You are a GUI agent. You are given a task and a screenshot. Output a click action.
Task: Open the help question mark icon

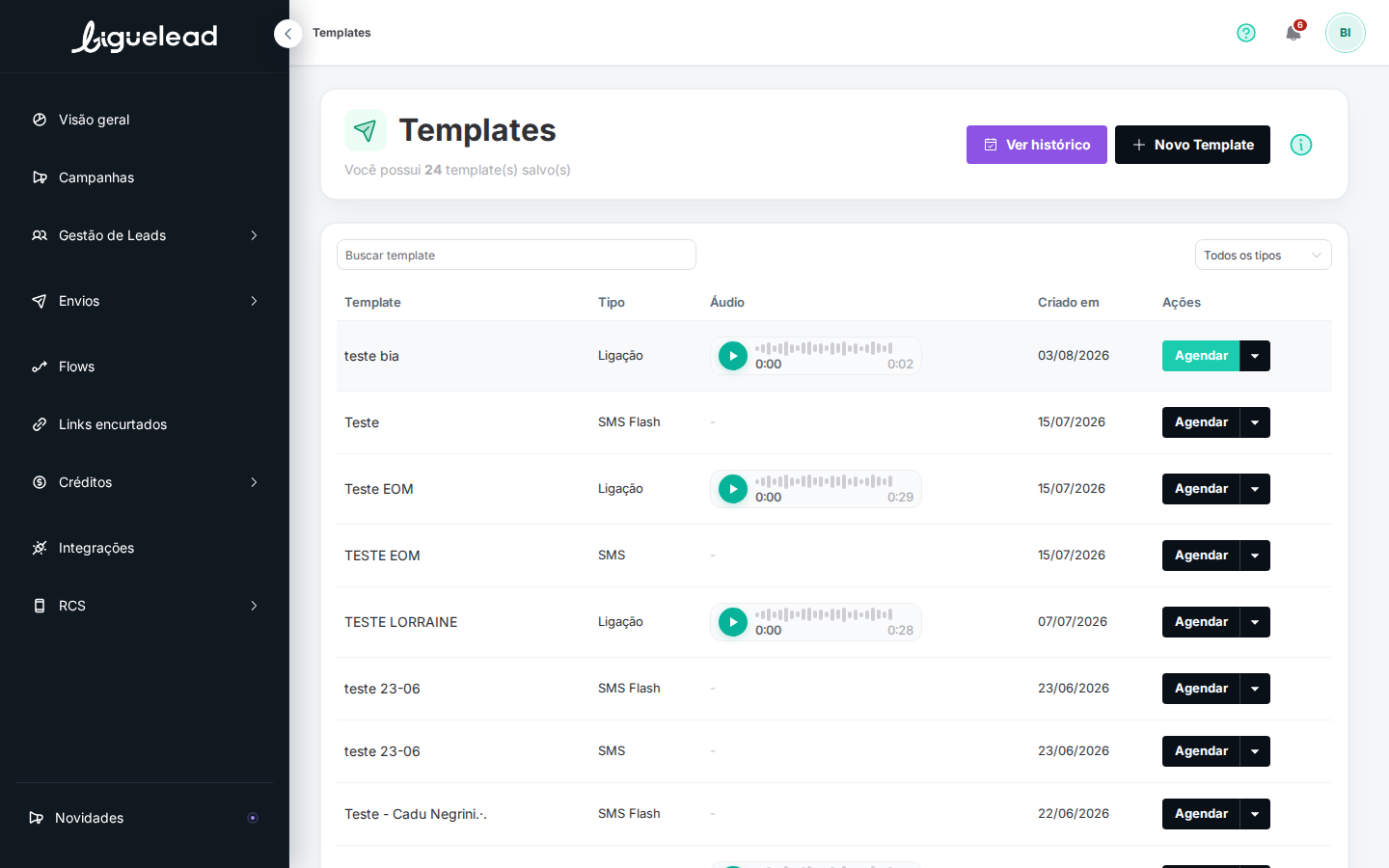click(1246, 33)
